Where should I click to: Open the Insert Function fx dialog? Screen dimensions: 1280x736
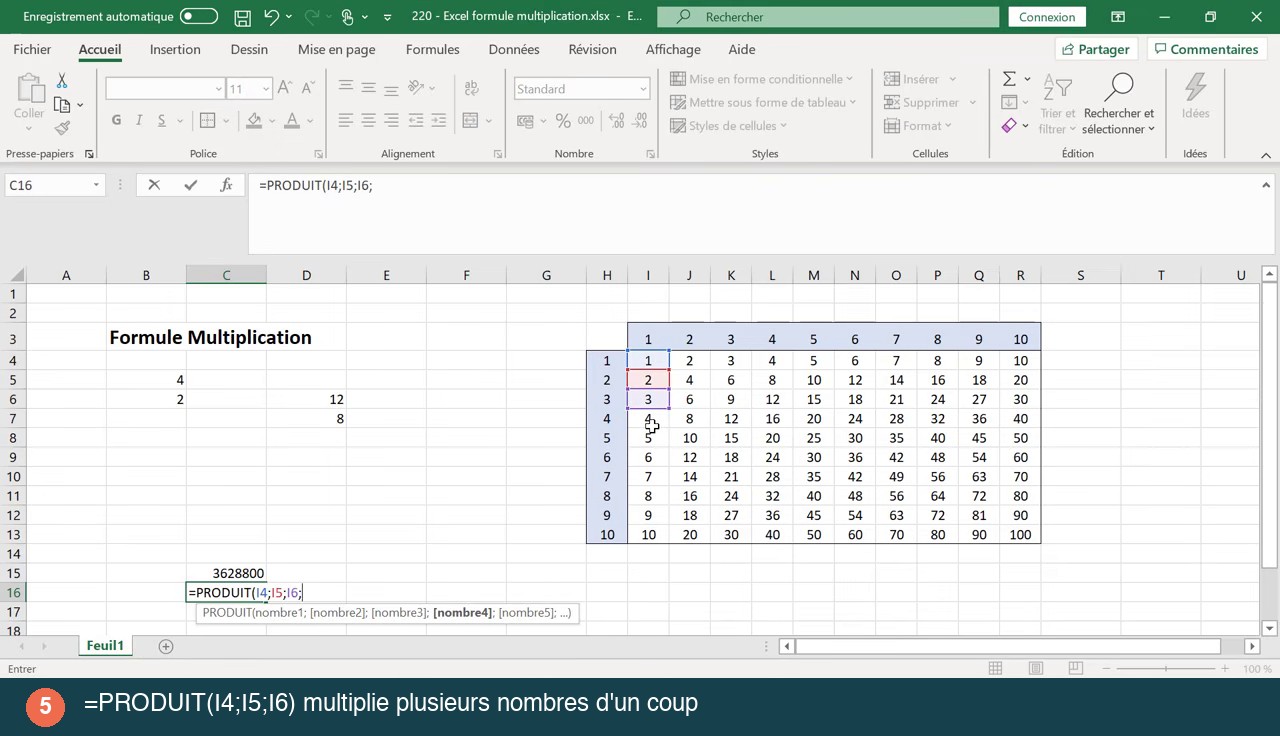coord(226,185)
